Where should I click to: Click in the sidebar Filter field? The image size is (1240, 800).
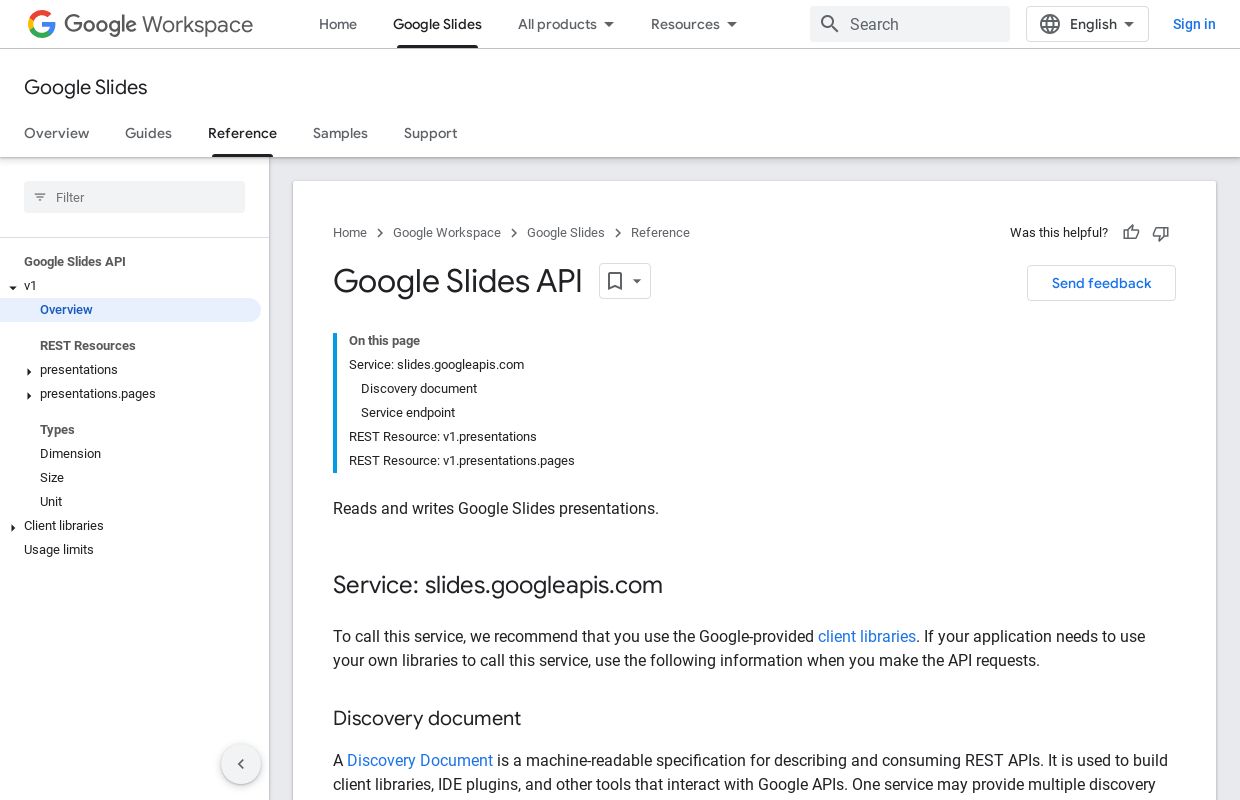coord(134,197)
